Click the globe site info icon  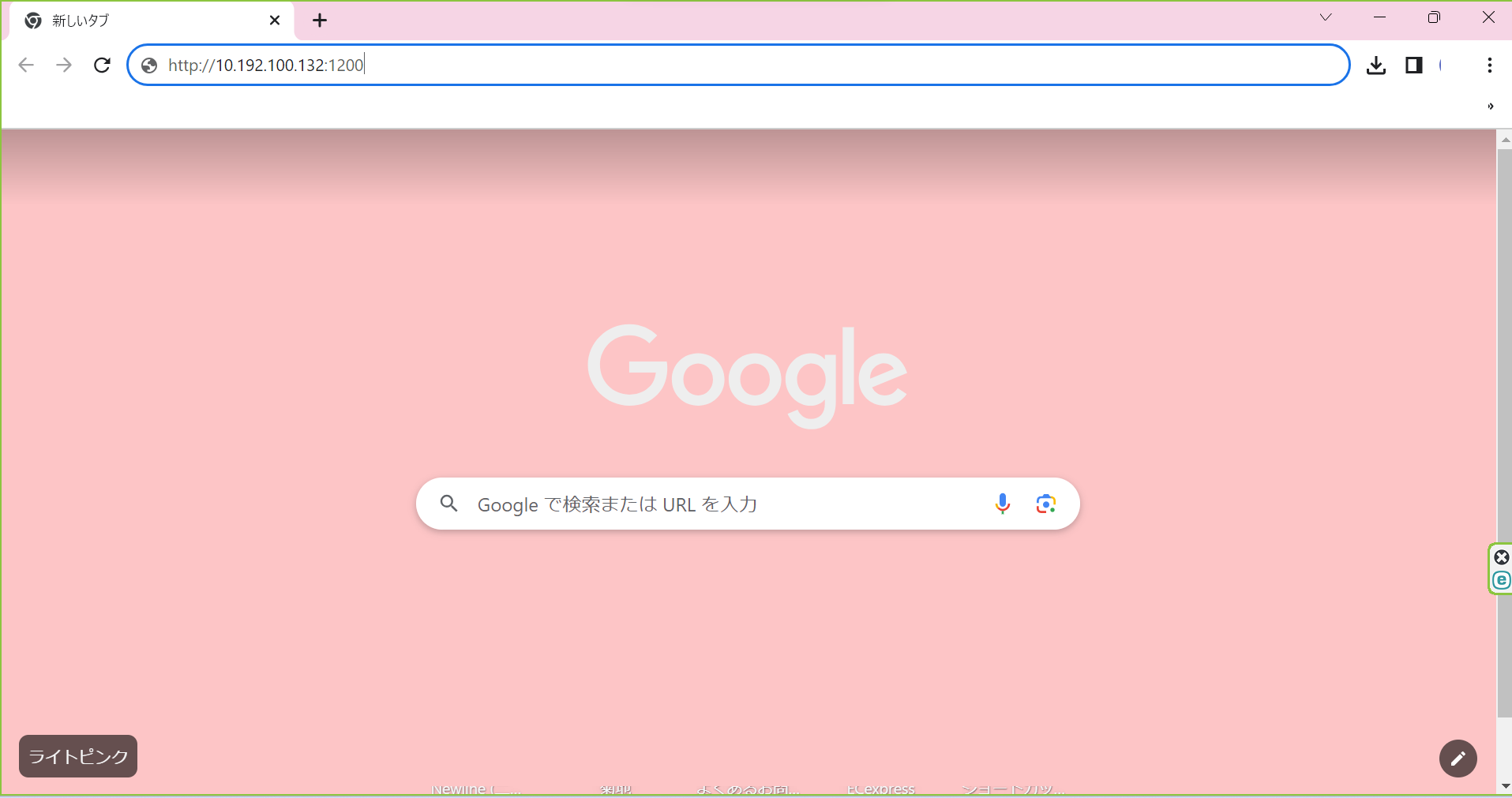click(149, 66)
